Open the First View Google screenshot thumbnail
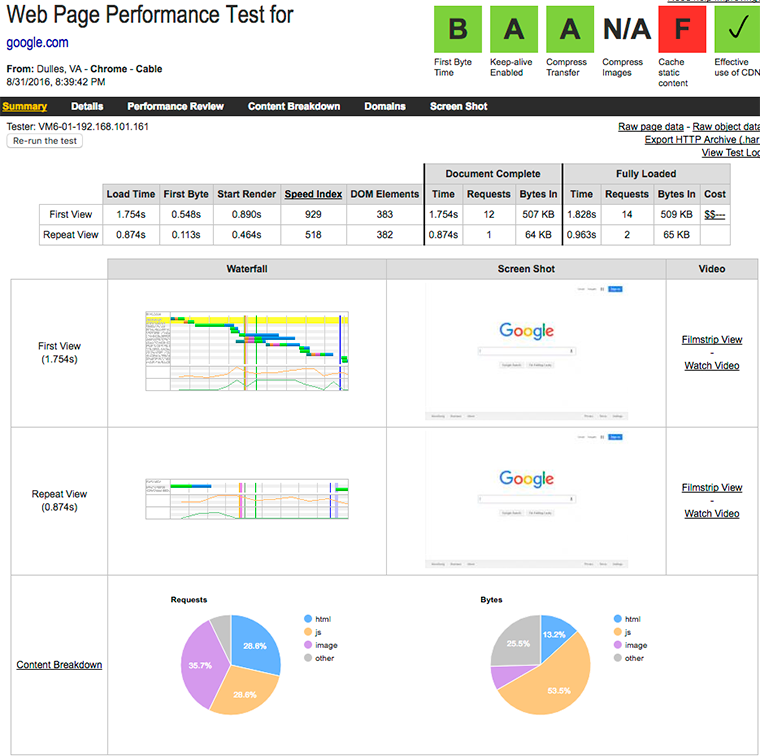The height and width of the screenshot is (756, 760). pos(526,351)
